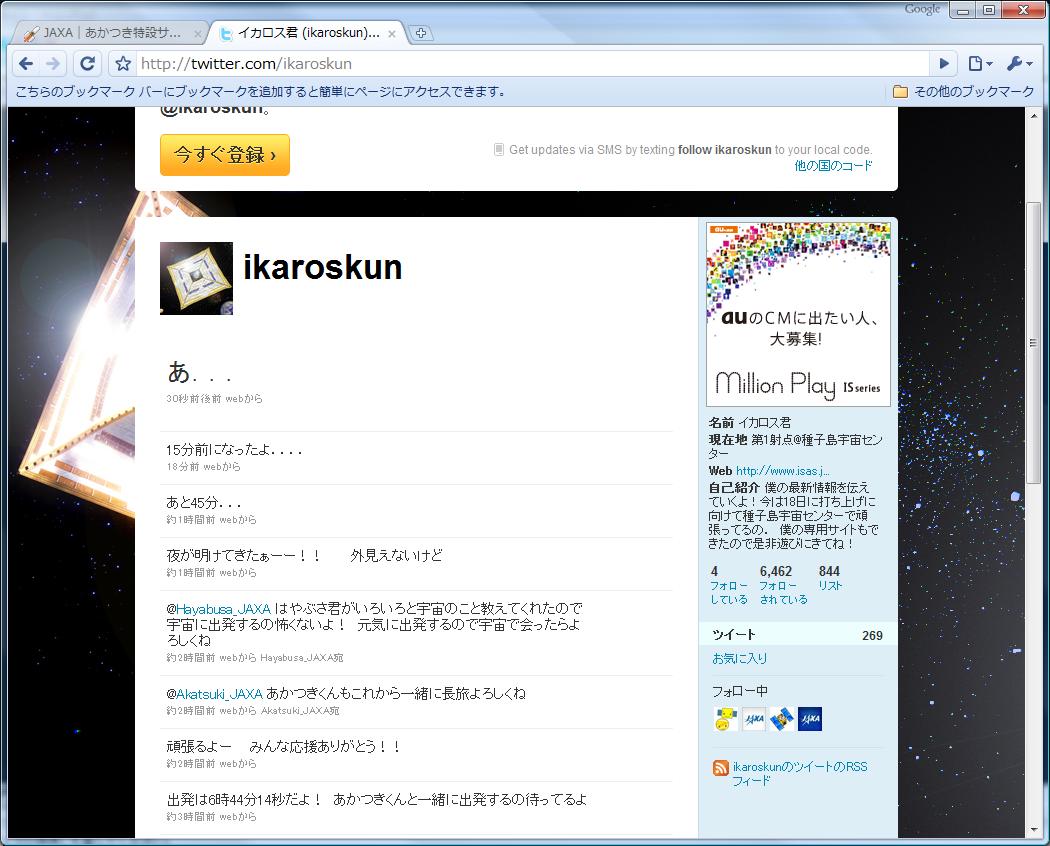
Task: Click the scrollbar down arrow
Action: [1034, 831]
